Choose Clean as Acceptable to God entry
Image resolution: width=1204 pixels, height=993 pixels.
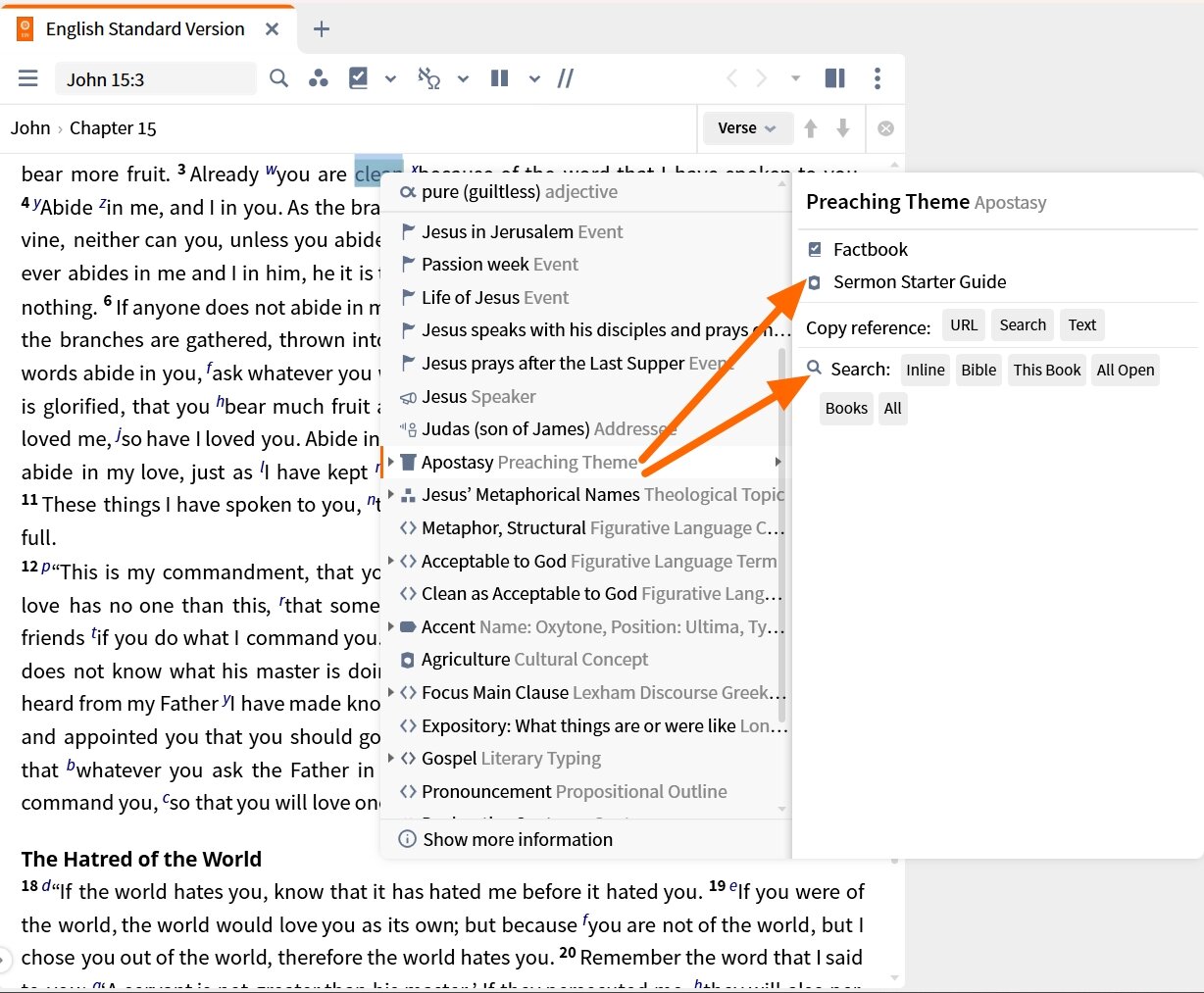pos(585,594)
